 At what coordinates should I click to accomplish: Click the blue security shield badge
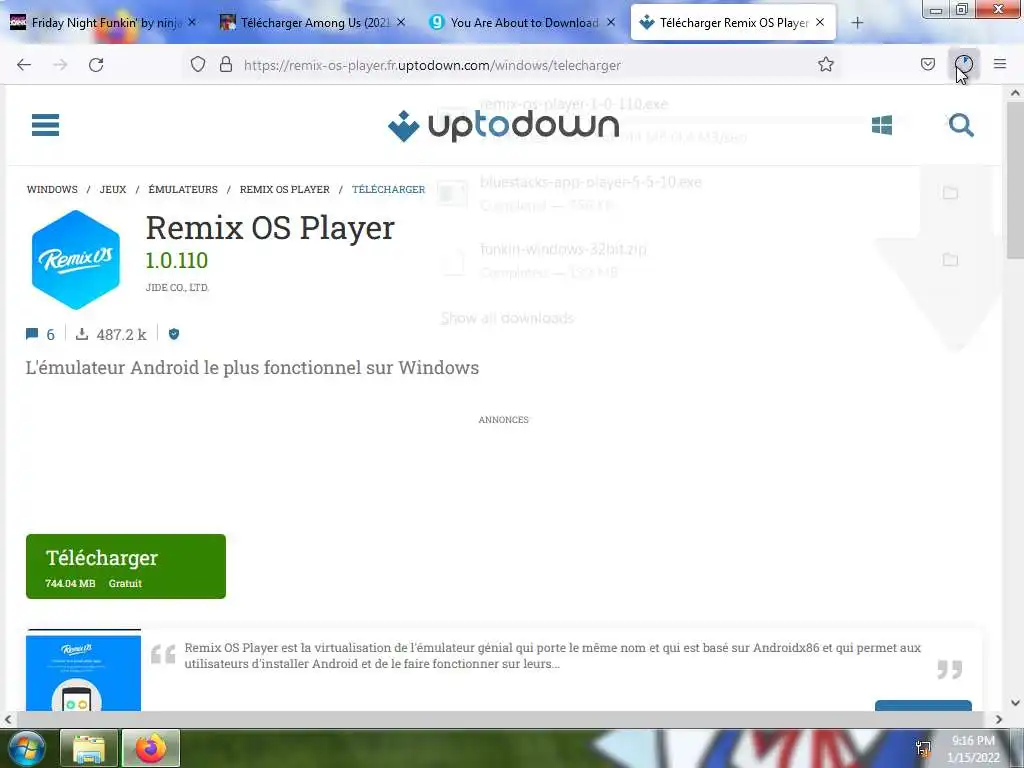(x=174, y=334)
